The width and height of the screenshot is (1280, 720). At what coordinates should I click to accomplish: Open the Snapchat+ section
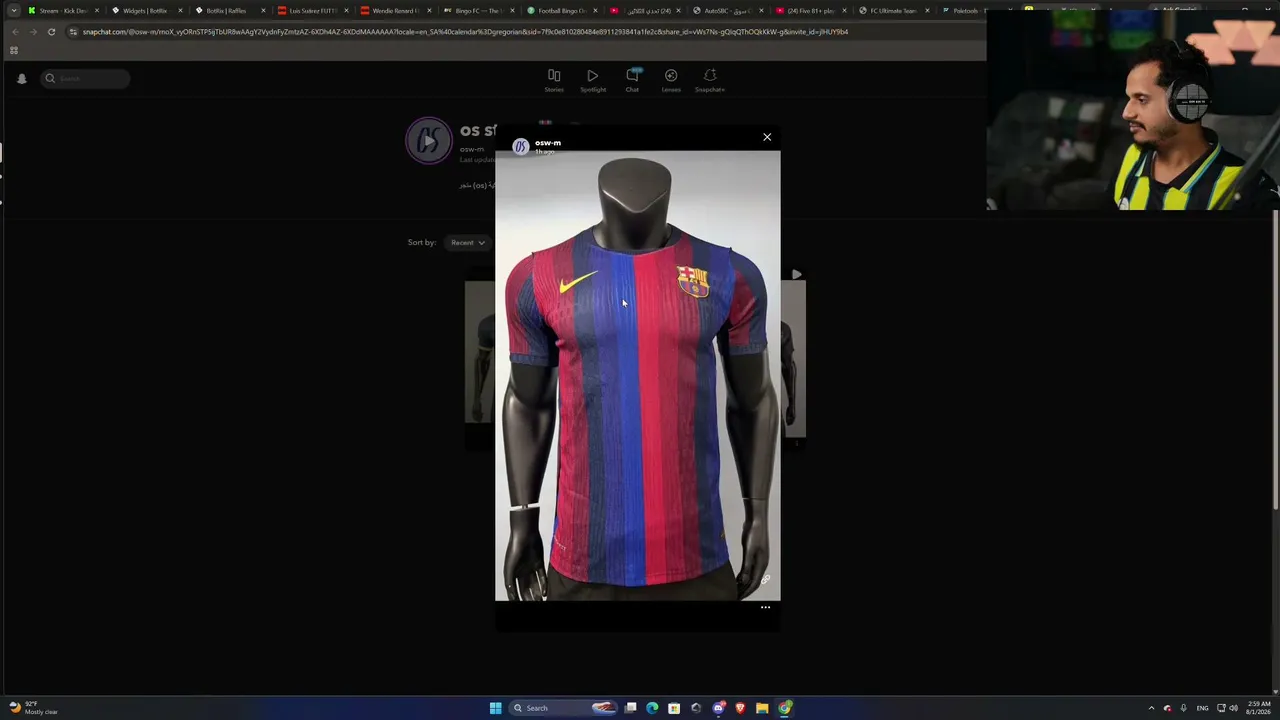710,80
